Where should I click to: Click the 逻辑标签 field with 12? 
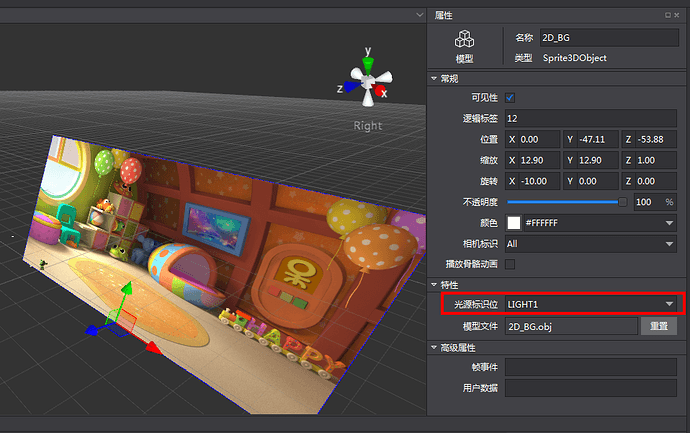[x=591, y=118]
